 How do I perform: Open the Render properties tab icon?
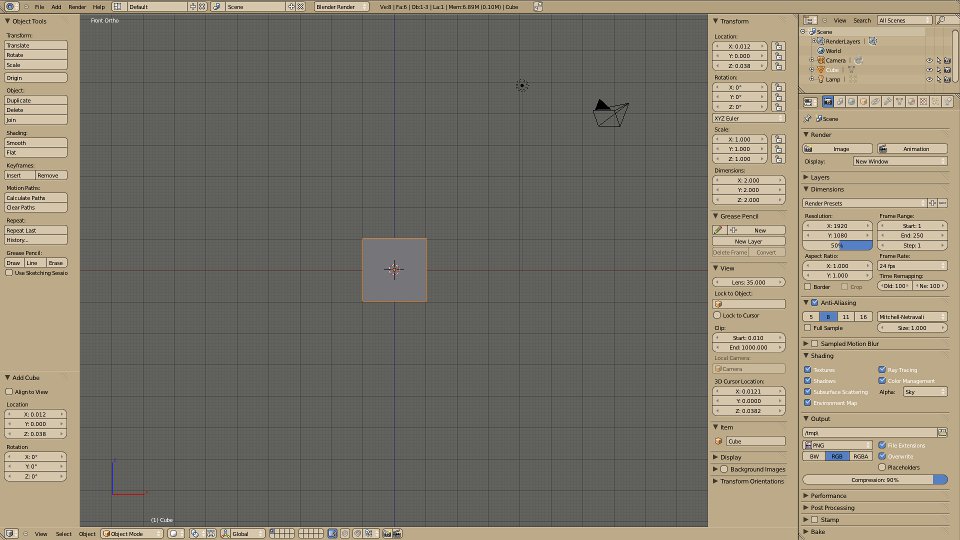(827, 102)
